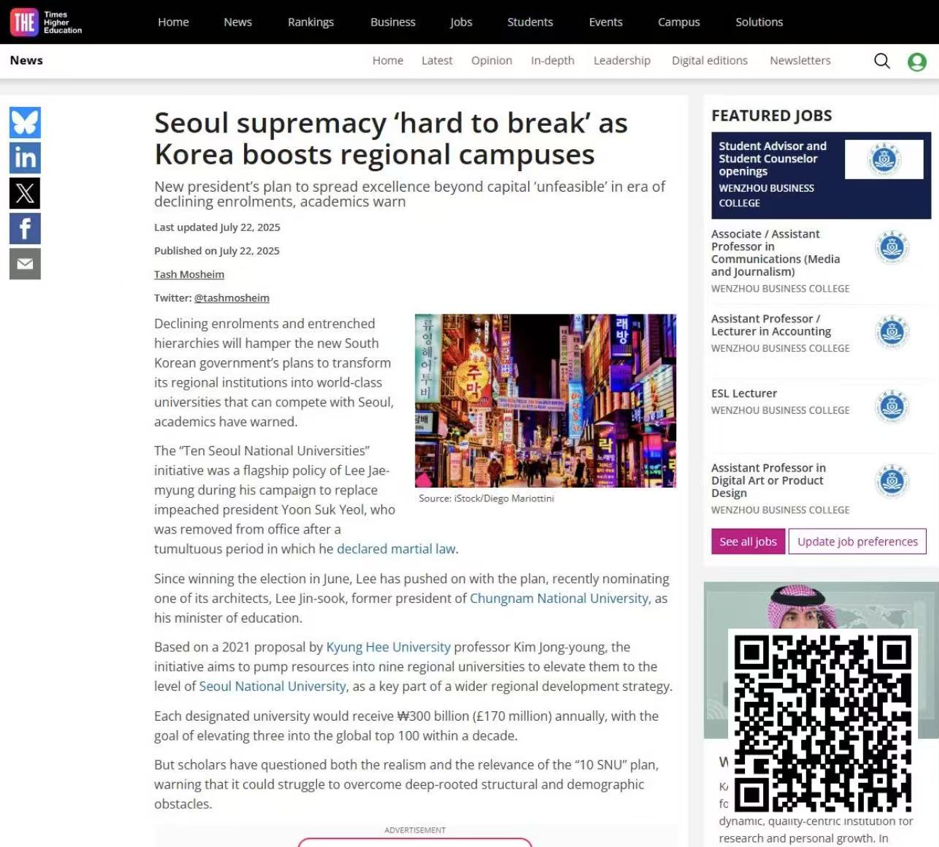
Task: Click Wenzhou logo beside Student Advisor job
Action: tap(884, 159)
